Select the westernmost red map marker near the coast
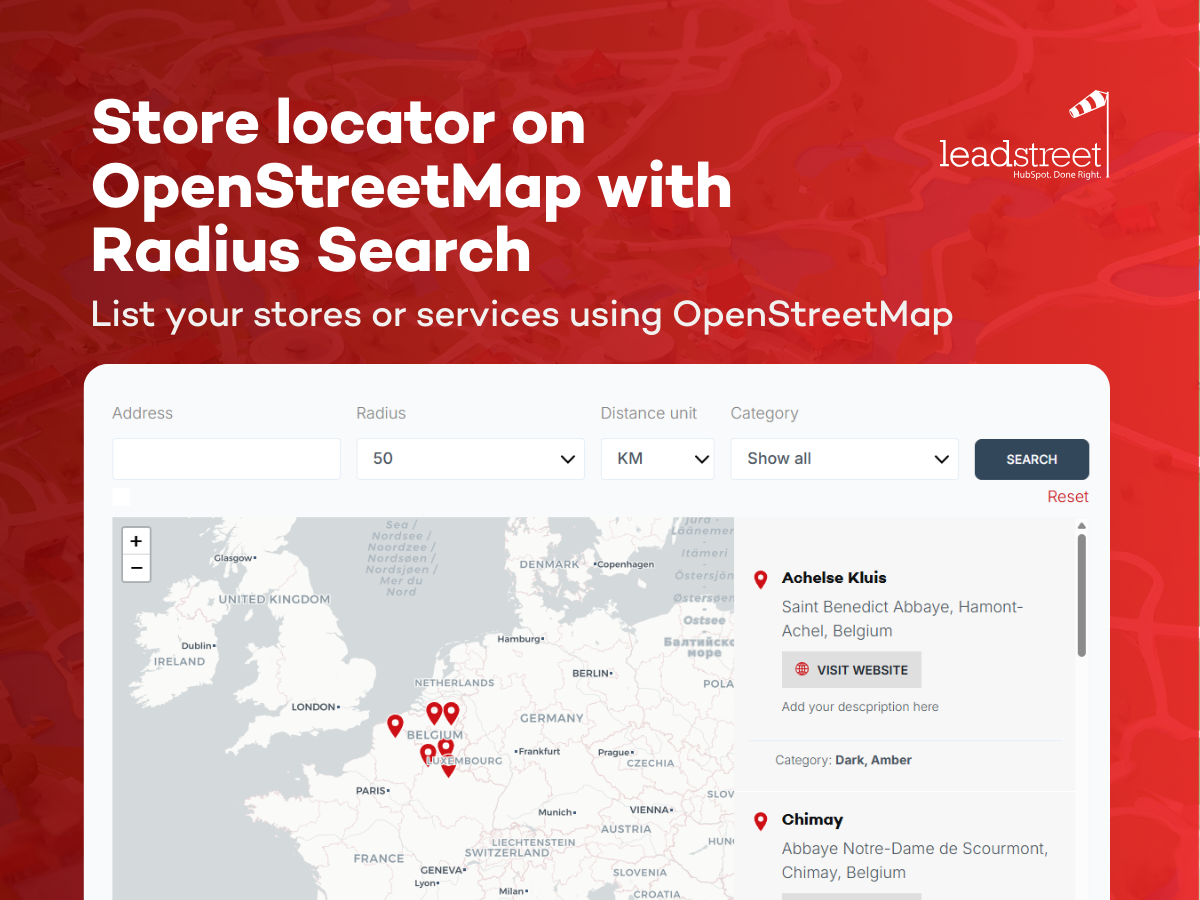 click(395, 726)
